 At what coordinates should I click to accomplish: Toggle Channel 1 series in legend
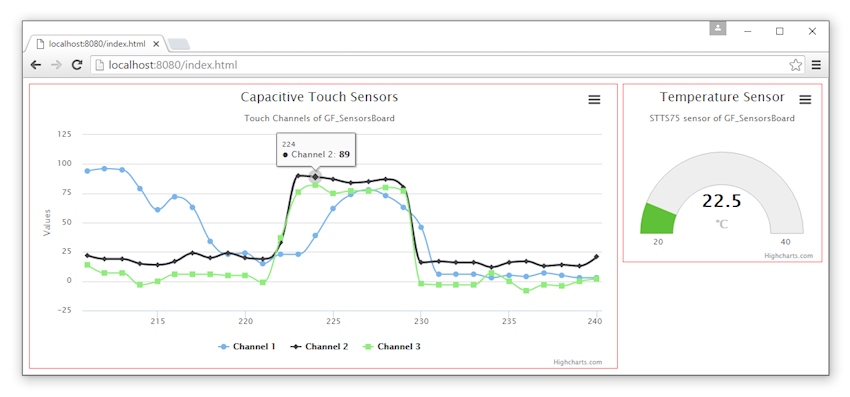(x=247, y=347)
